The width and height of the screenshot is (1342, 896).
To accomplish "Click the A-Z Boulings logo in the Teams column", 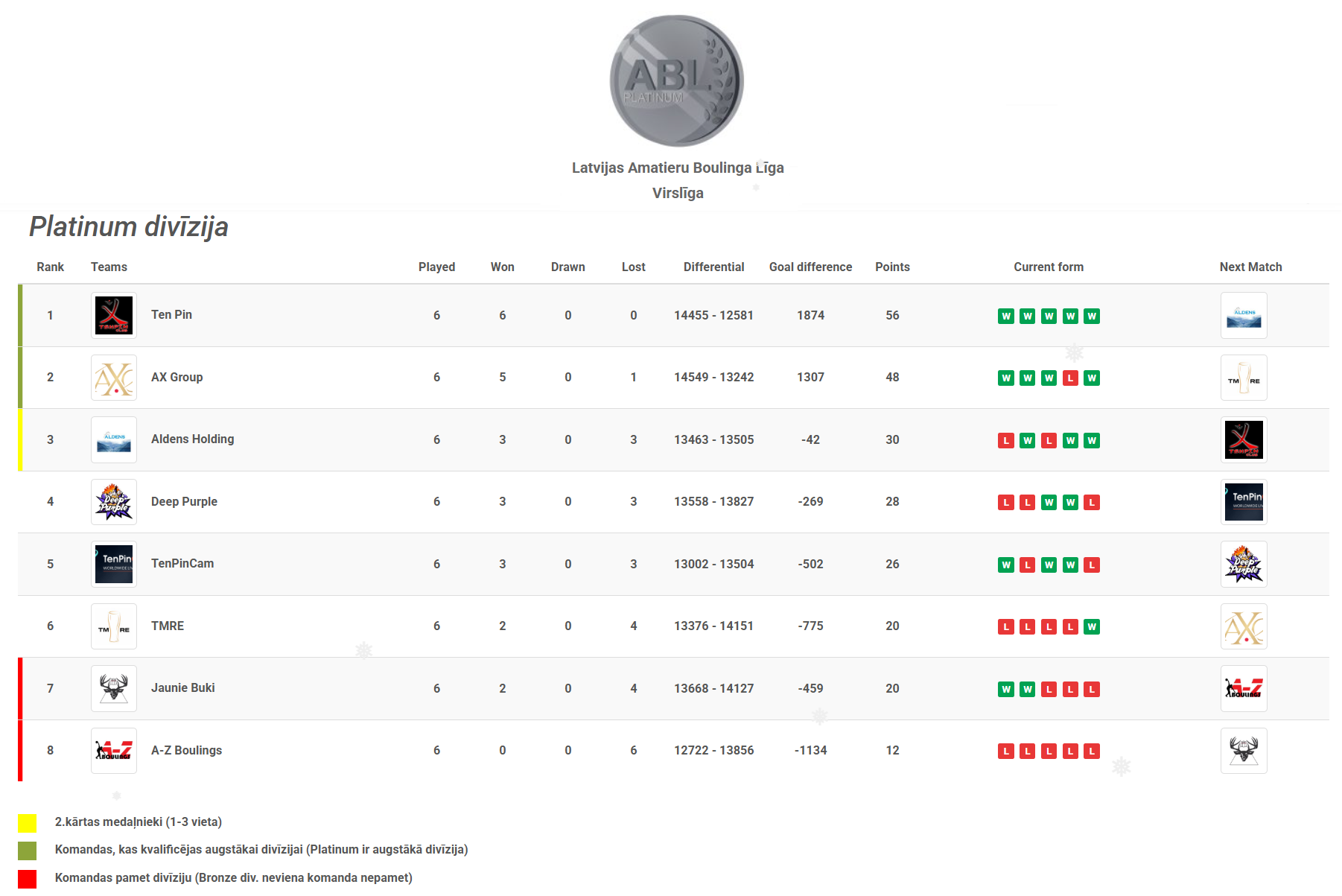I will (114, 751).
